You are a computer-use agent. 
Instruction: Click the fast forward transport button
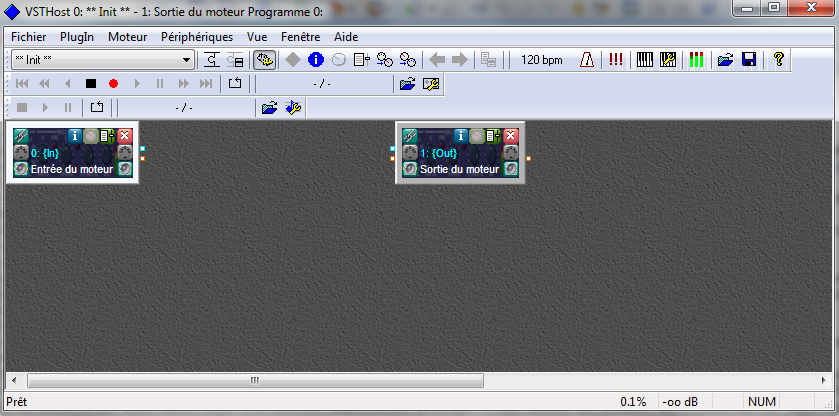tap(183, 84)
